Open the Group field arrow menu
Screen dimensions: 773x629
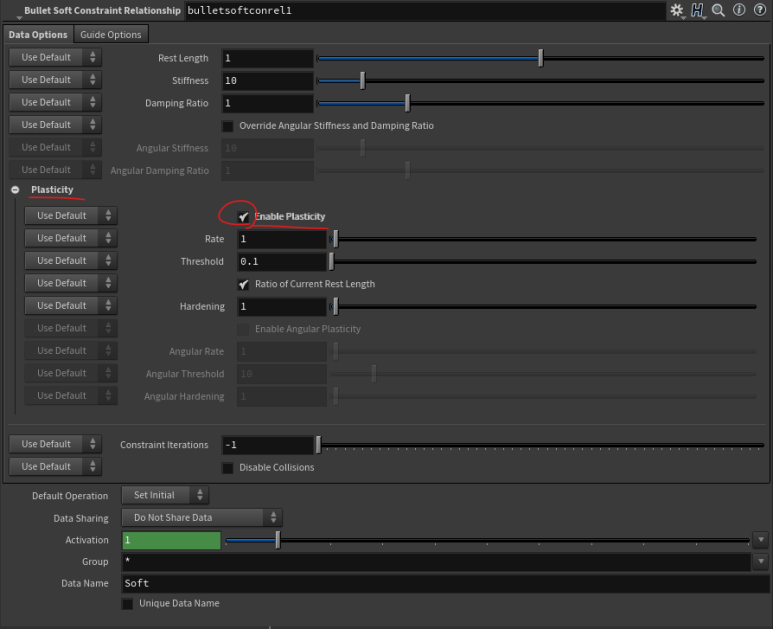click(x=761, y=561)
